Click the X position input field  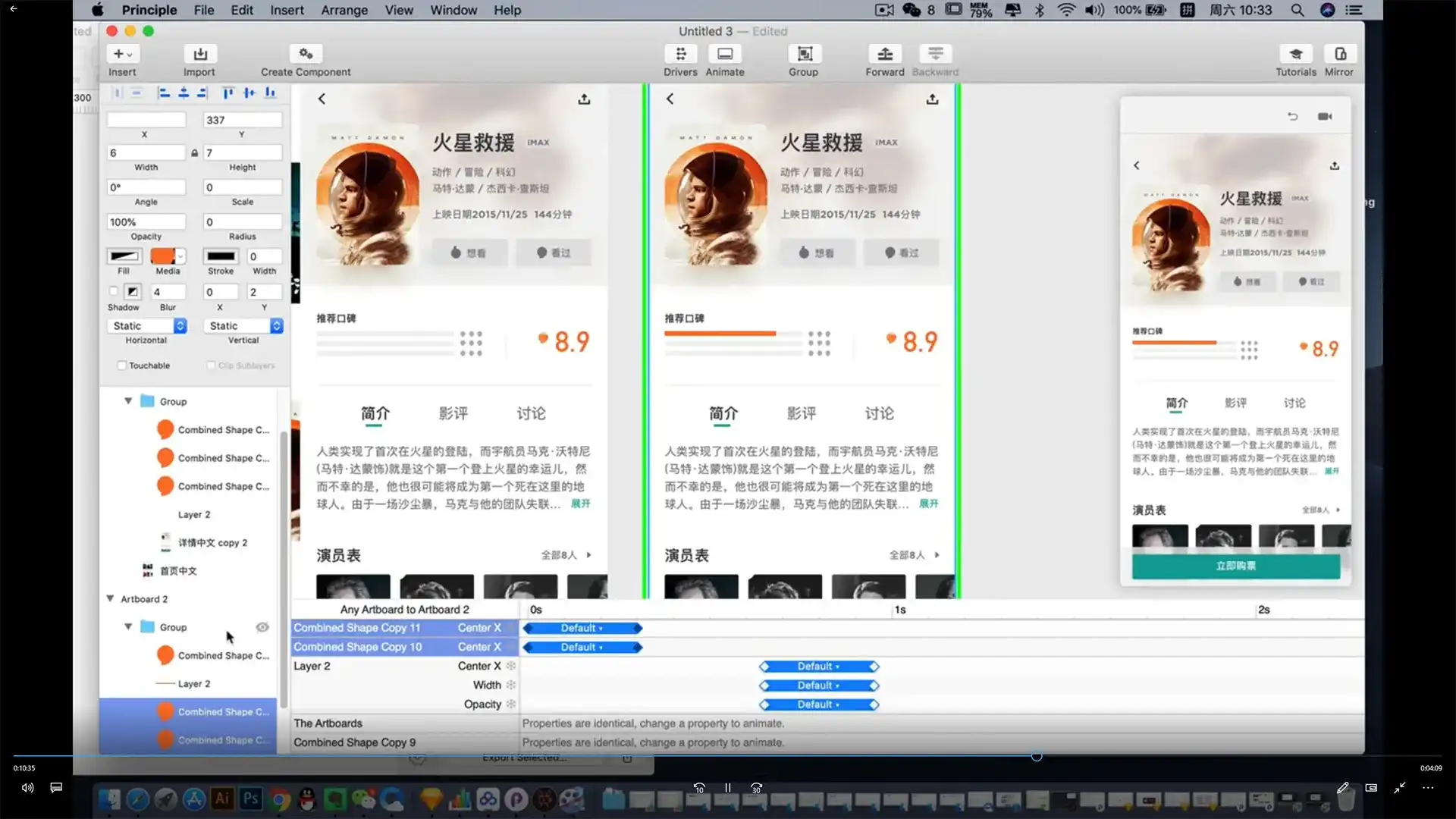(146, 119)
